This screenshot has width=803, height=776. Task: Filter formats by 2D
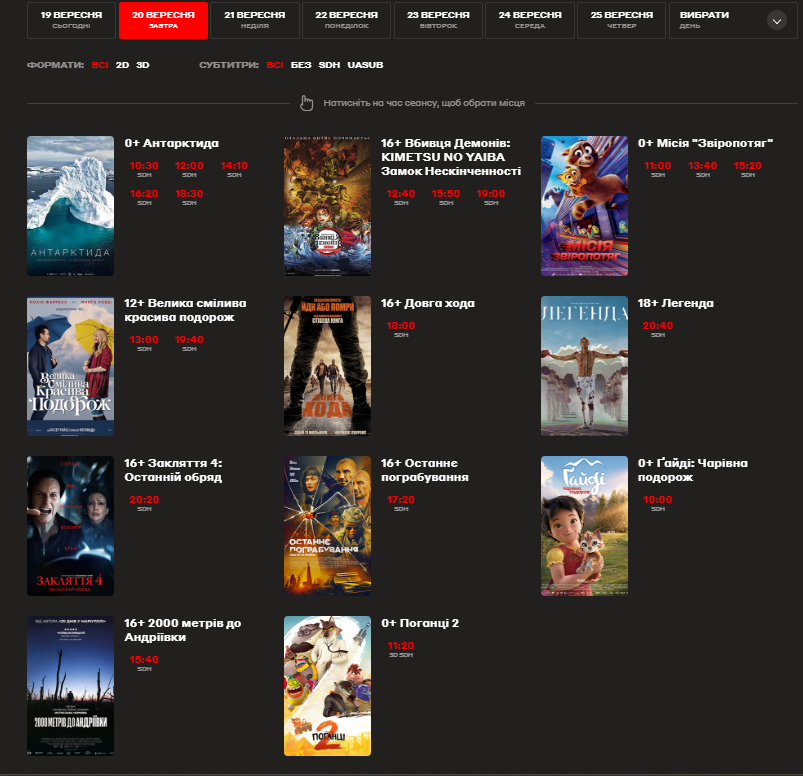point(122,65)
